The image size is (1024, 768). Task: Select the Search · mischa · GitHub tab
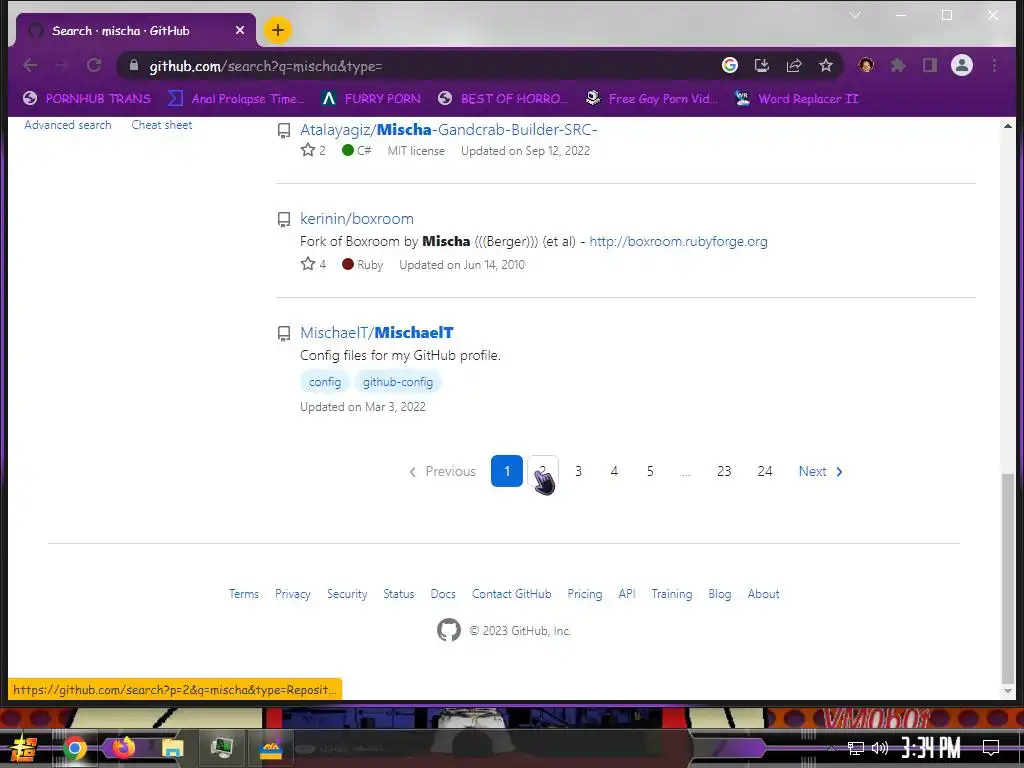(x=135, y=31)
